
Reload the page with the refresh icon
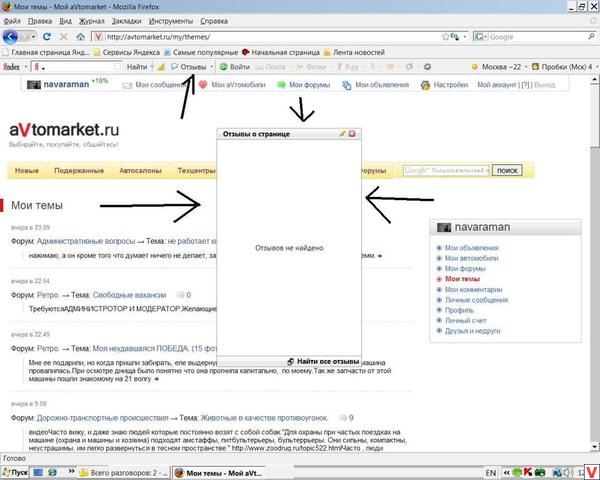pos(47,37)
